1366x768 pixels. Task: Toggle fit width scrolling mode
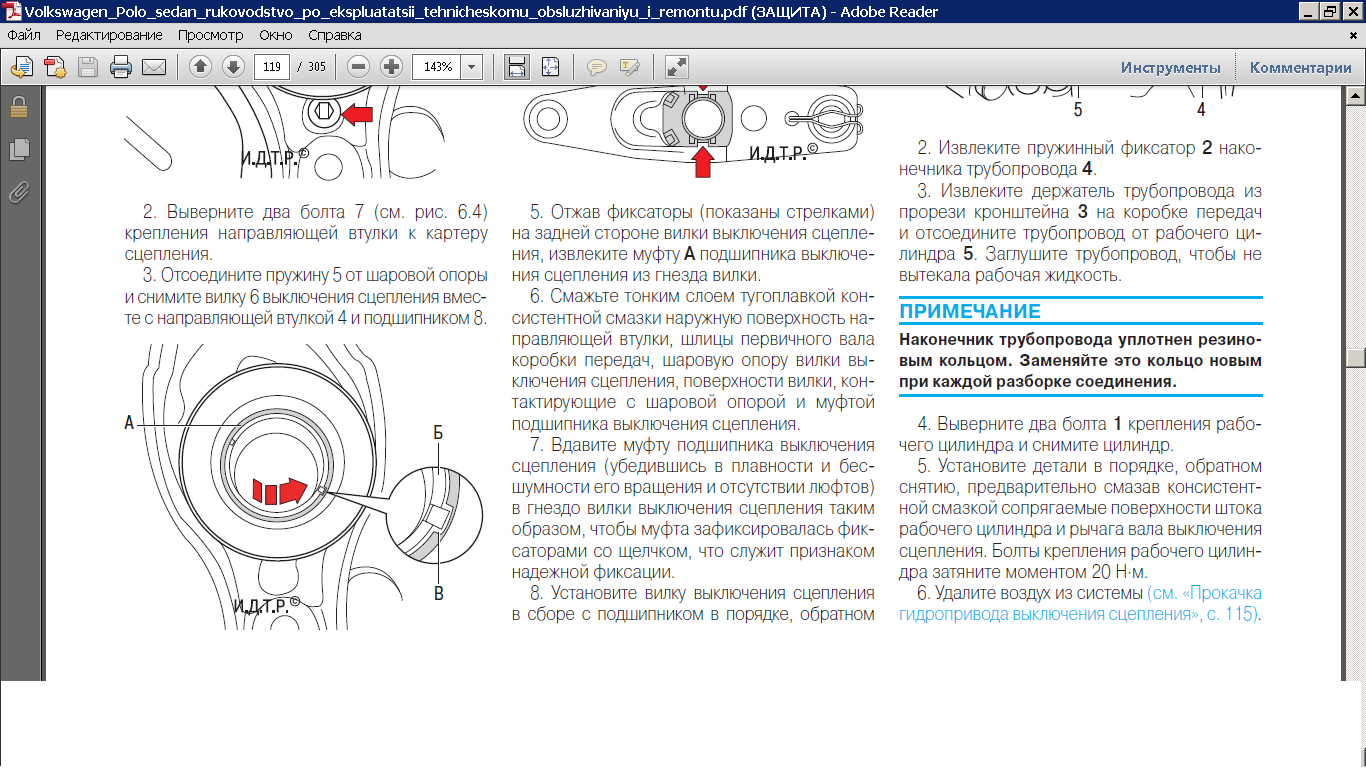pos(517,67)
